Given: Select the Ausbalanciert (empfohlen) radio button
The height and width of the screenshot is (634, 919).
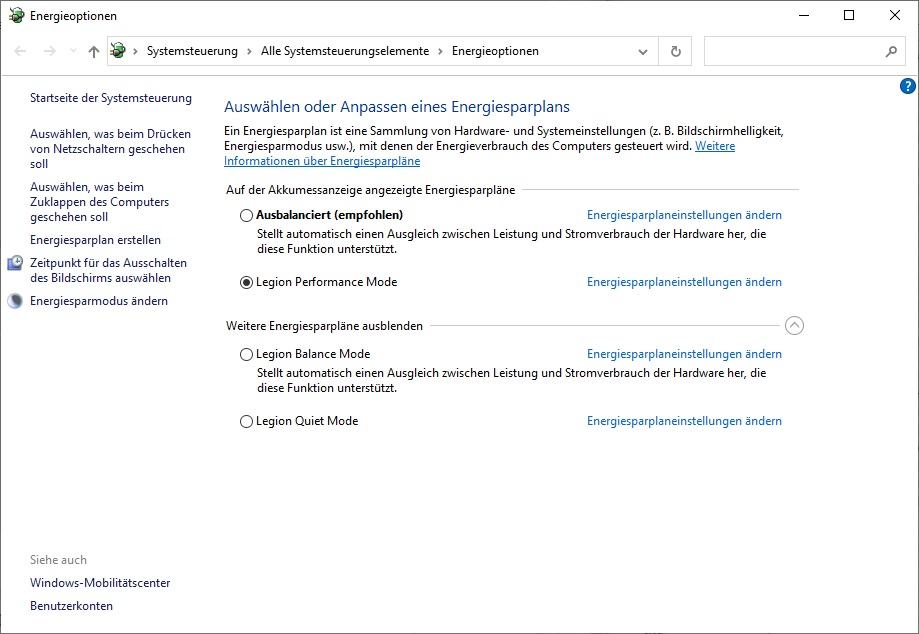Looking at the screenshot, I should (x=246, y=216).
